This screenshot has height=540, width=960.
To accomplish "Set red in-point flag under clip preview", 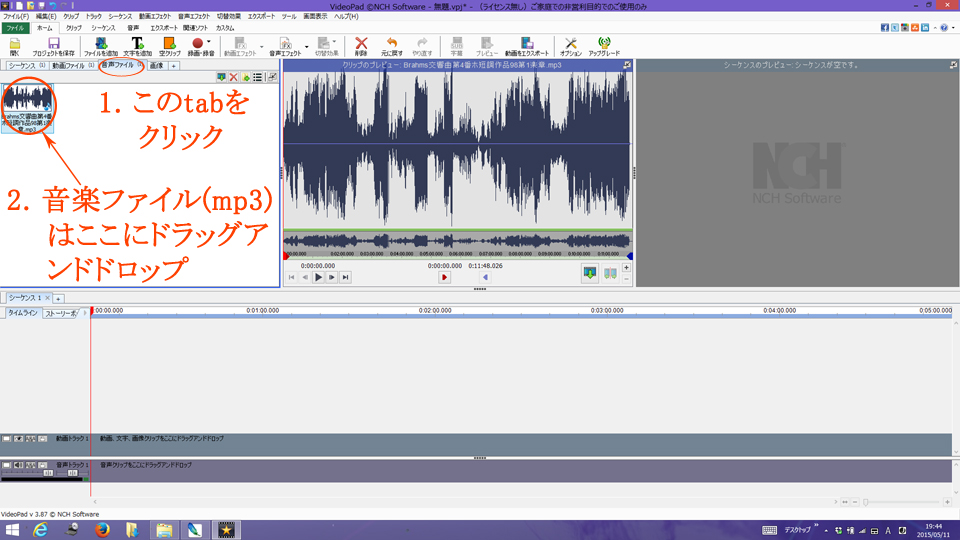I will tap(444, 277).
